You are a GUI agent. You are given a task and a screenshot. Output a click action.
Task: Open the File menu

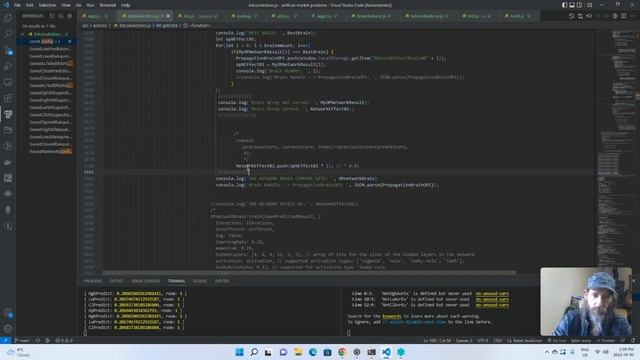[x=17, y=5]
